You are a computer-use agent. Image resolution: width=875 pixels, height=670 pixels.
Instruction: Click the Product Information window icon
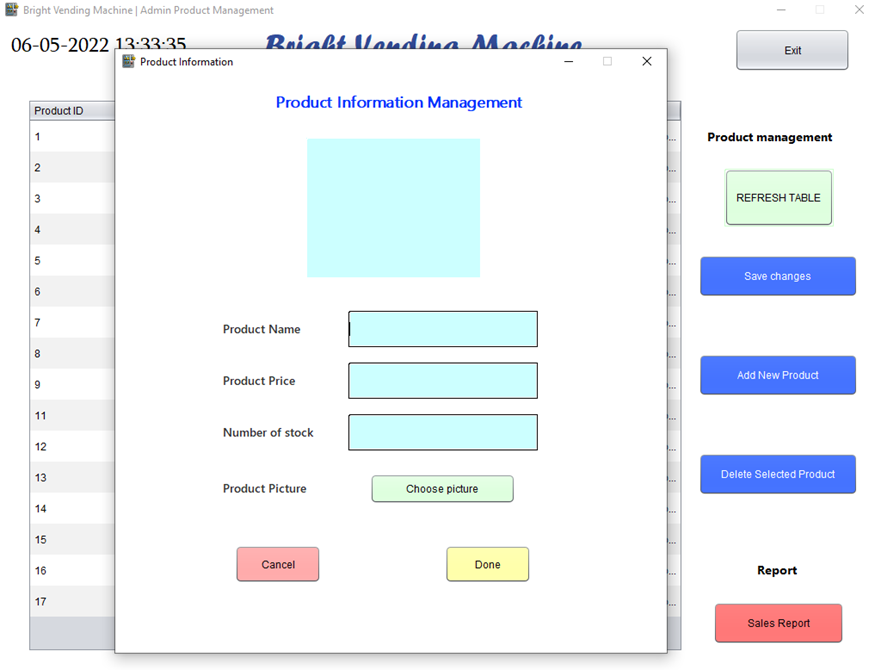pyautogui.click(x=128, y=61)
